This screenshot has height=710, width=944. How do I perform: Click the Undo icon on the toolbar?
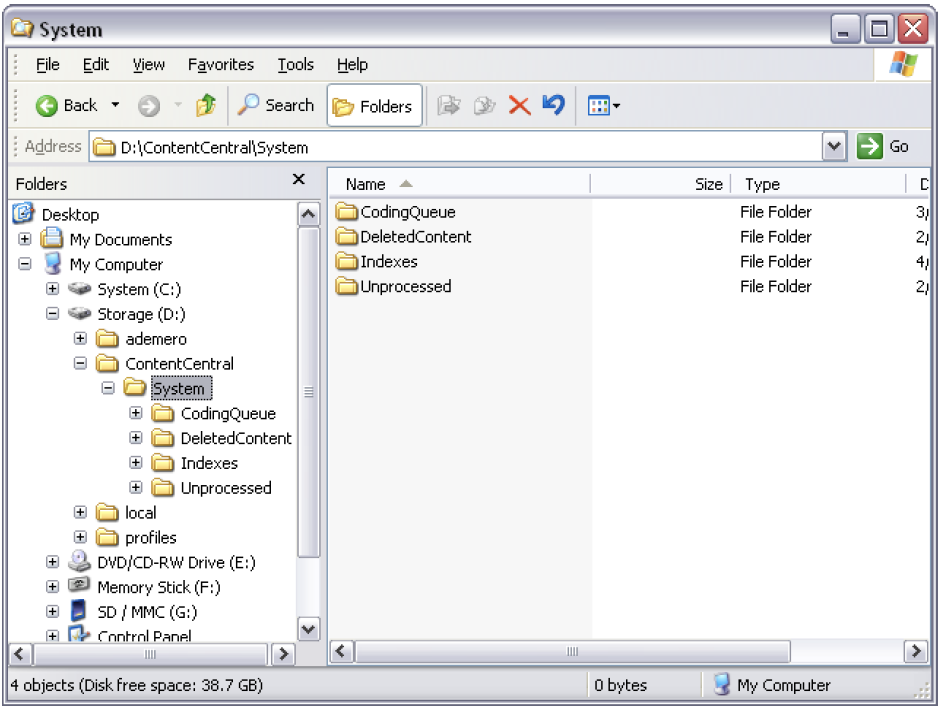553,105
